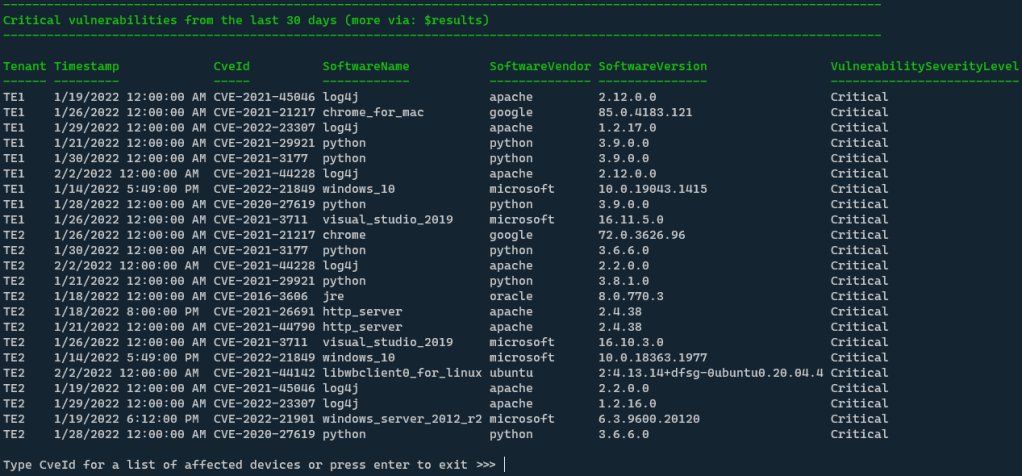Click the CveId column header
1022x476 pixels.
231,66
